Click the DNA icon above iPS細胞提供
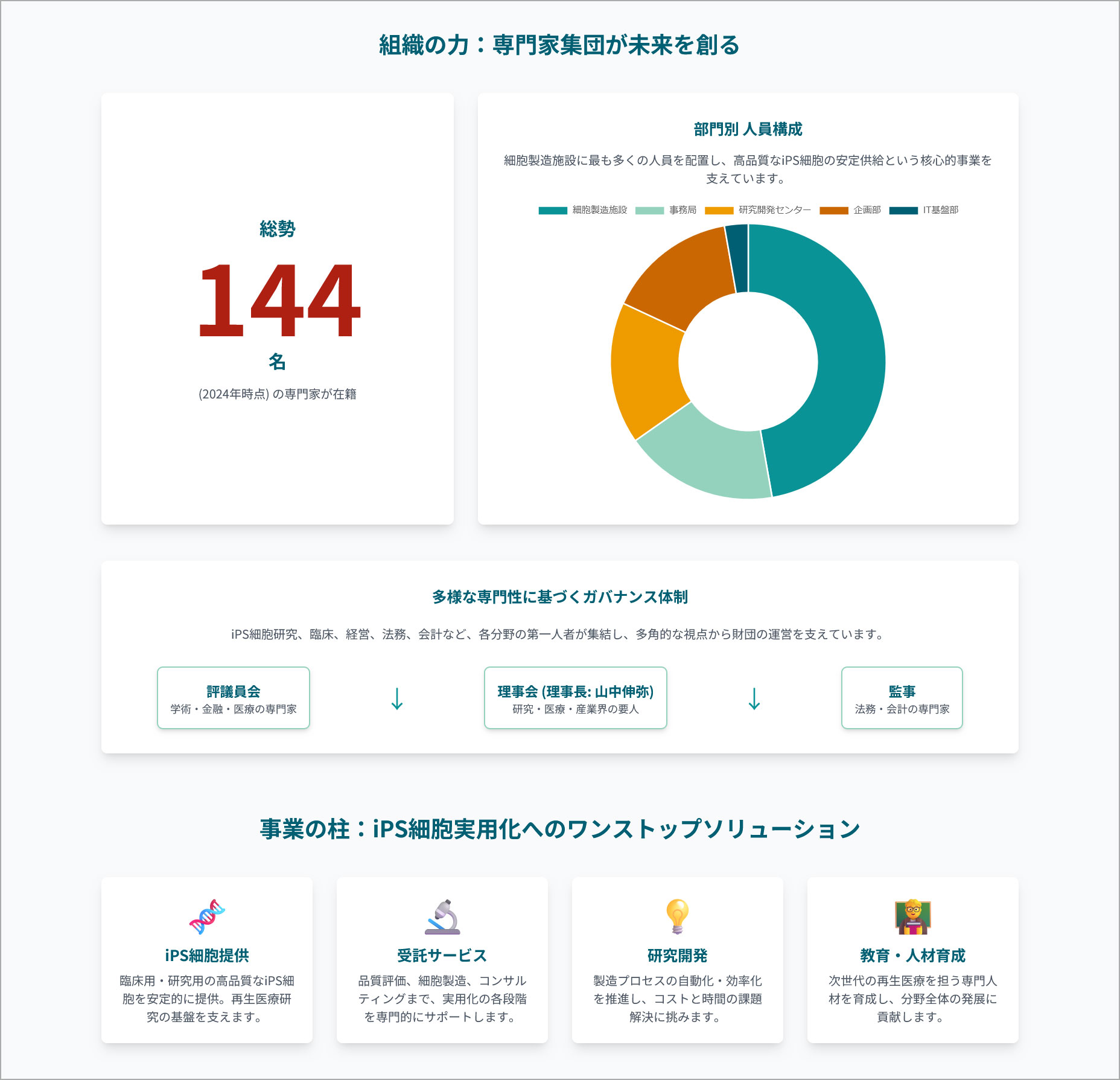 pyautogui.click(x=207, y=916)
